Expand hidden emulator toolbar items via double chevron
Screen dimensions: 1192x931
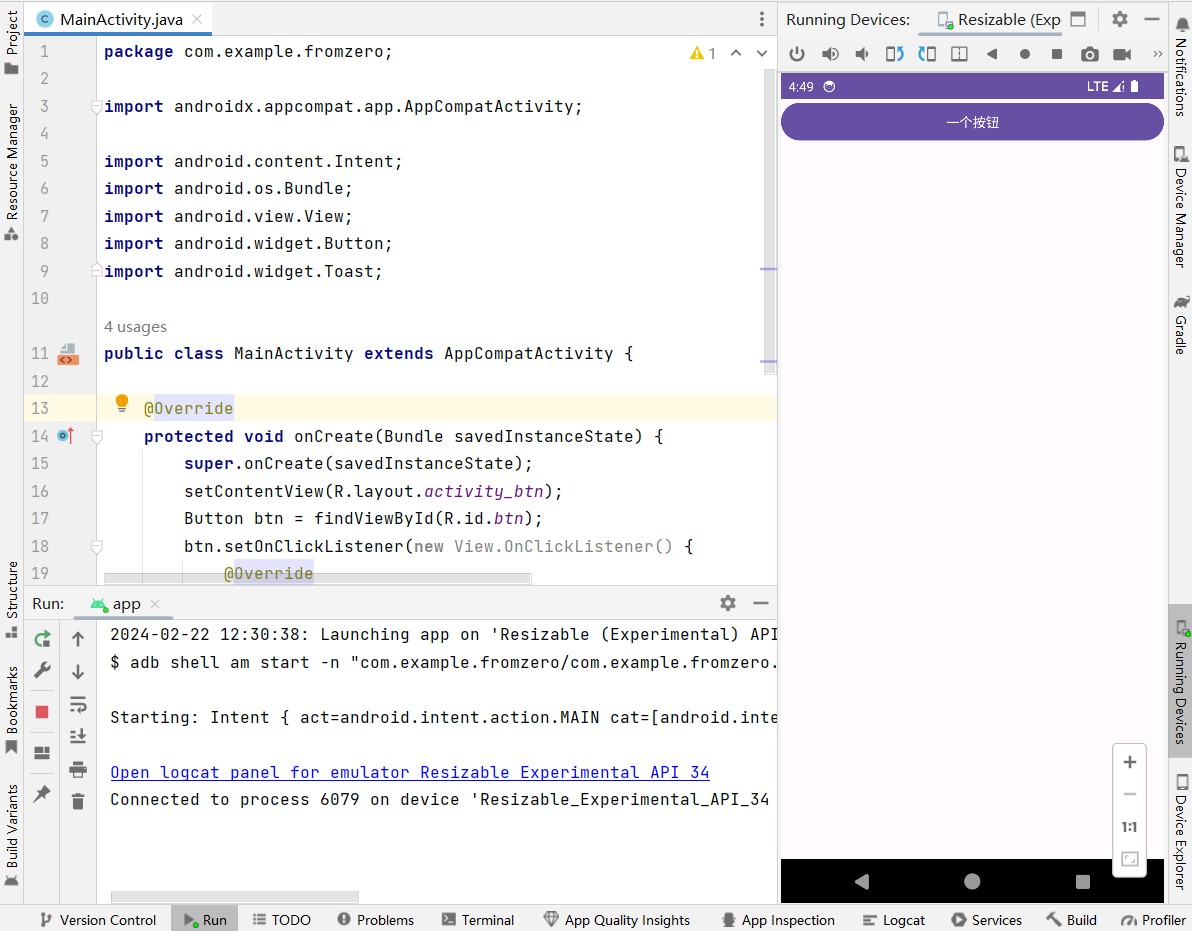tap(1157, 54)
